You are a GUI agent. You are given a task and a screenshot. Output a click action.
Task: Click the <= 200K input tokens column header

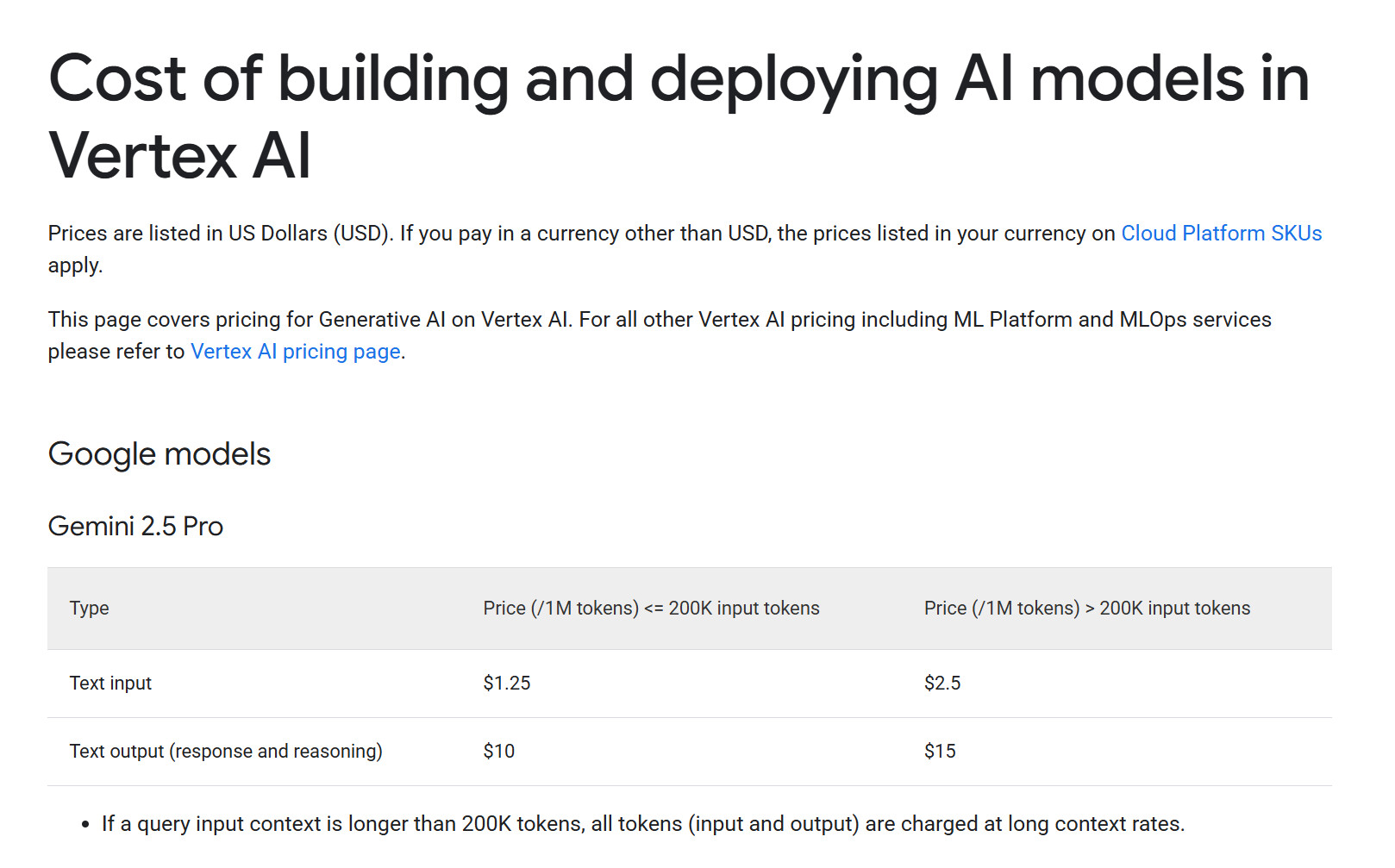point(651,609)
